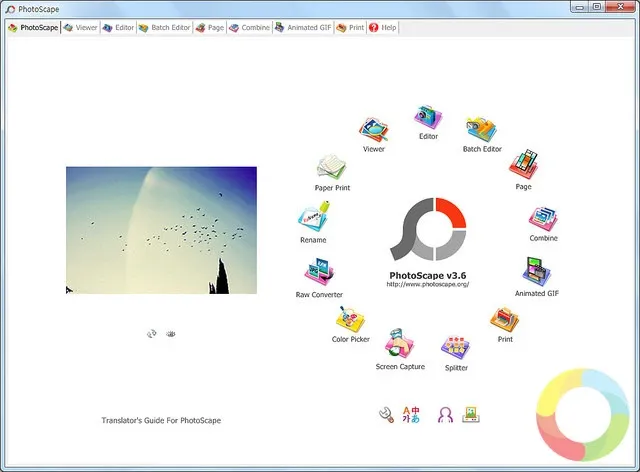
Task: Close the PhotoScape window
Action: pyautogui.click(x=620, y=7)
